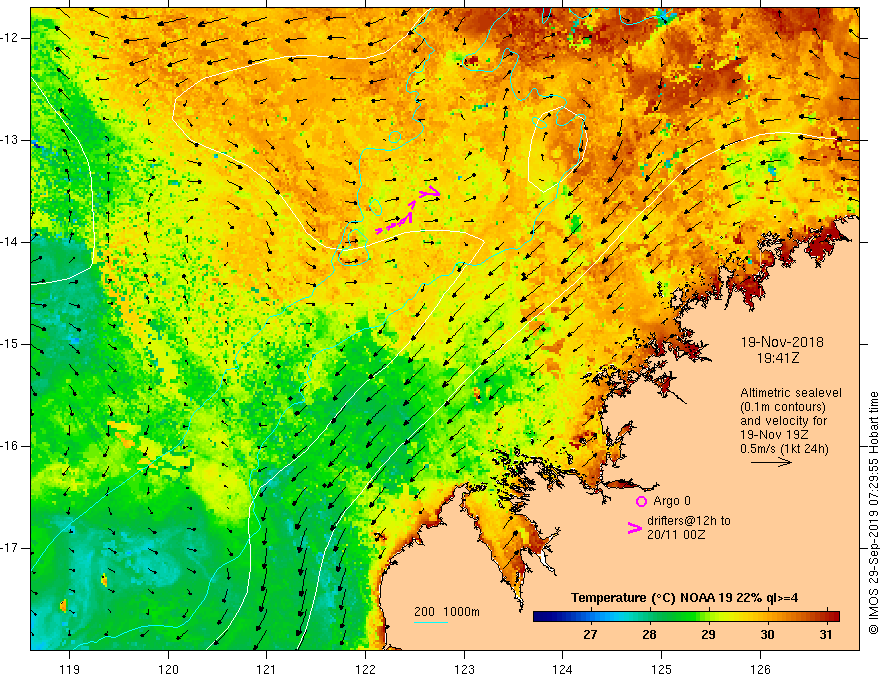Click the longitude 125 axis label
880x680 pixels.
point(662,669)
